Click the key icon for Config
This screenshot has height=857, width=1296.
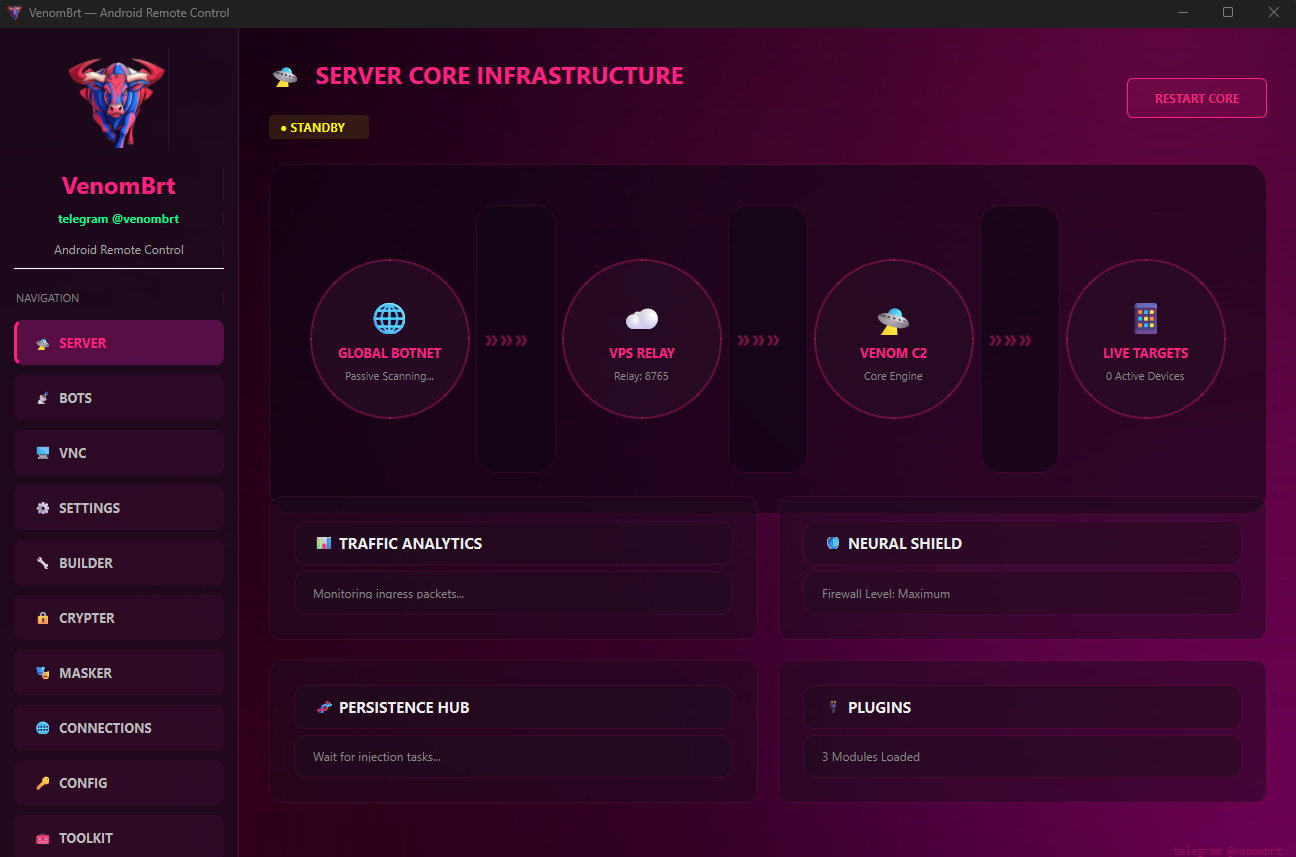coord(43,783)
